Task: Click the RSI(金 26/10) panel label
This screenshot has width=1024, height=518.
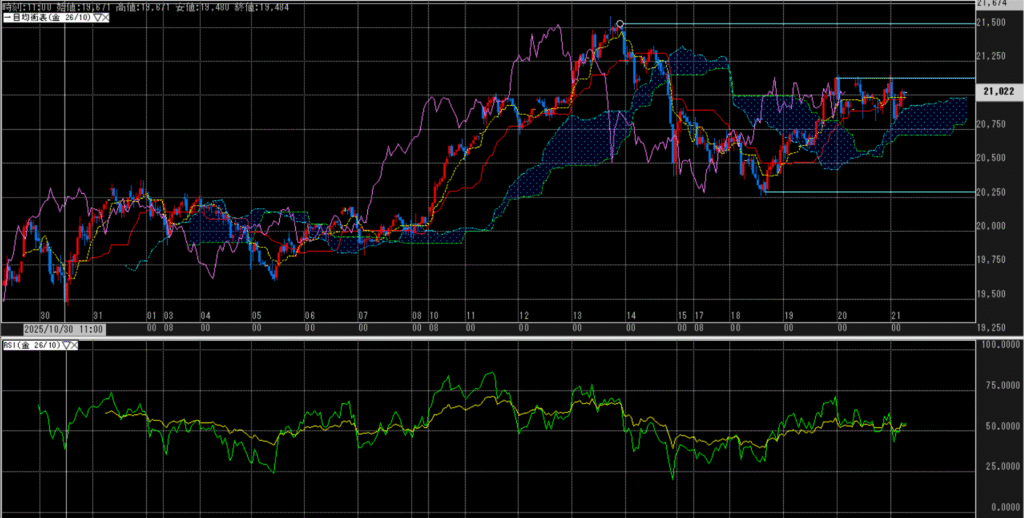Action: click(31, 345)
